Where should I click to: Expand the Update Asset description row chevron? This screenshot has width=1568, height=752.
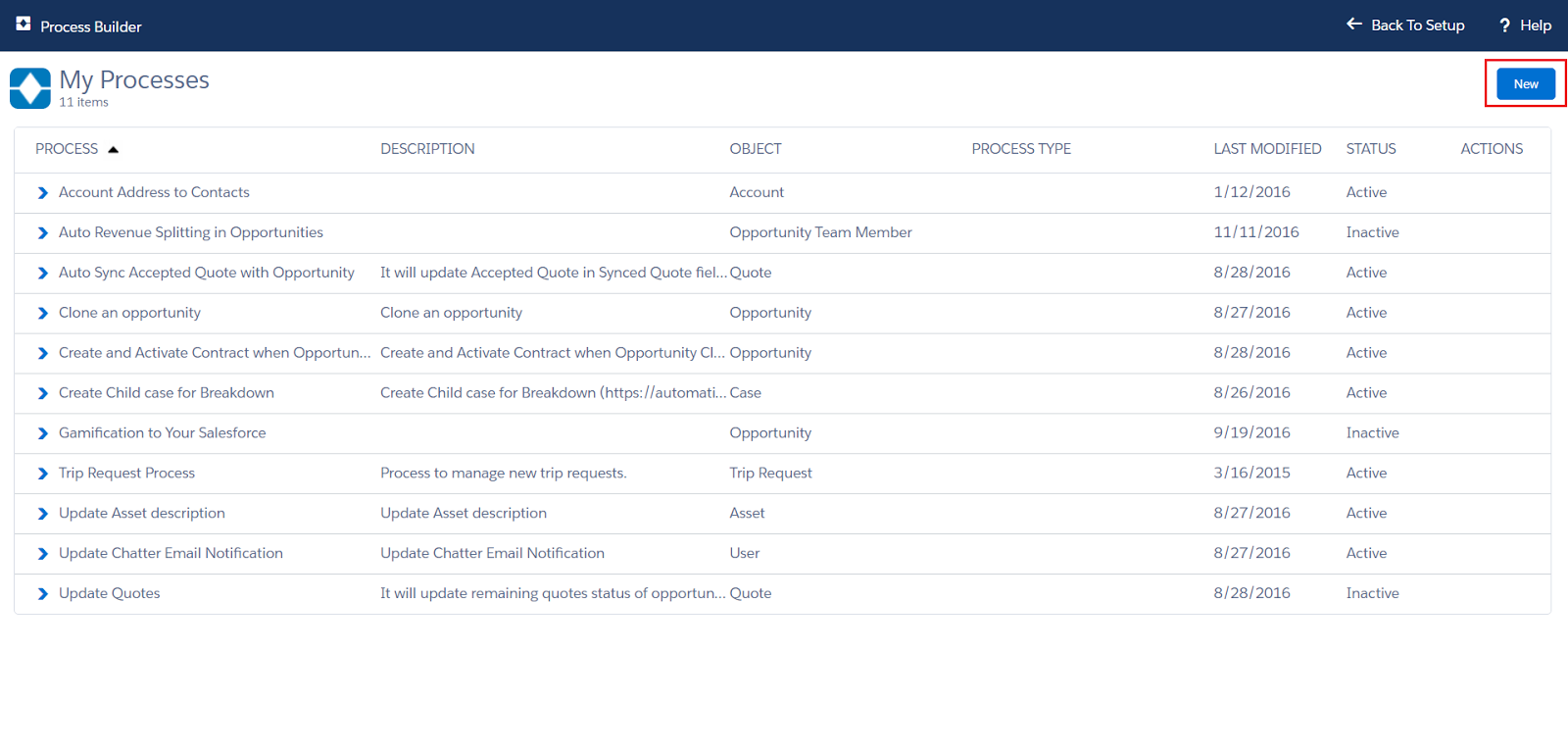coord(42,515)
